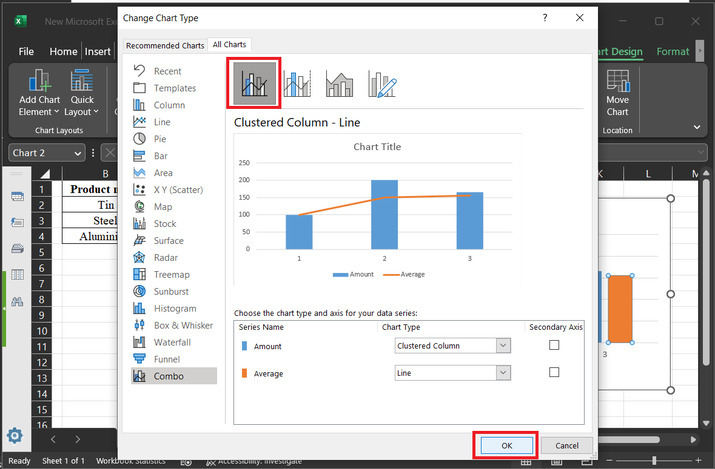Switch to the Recommended Charts tab

[x=165, y=45]
